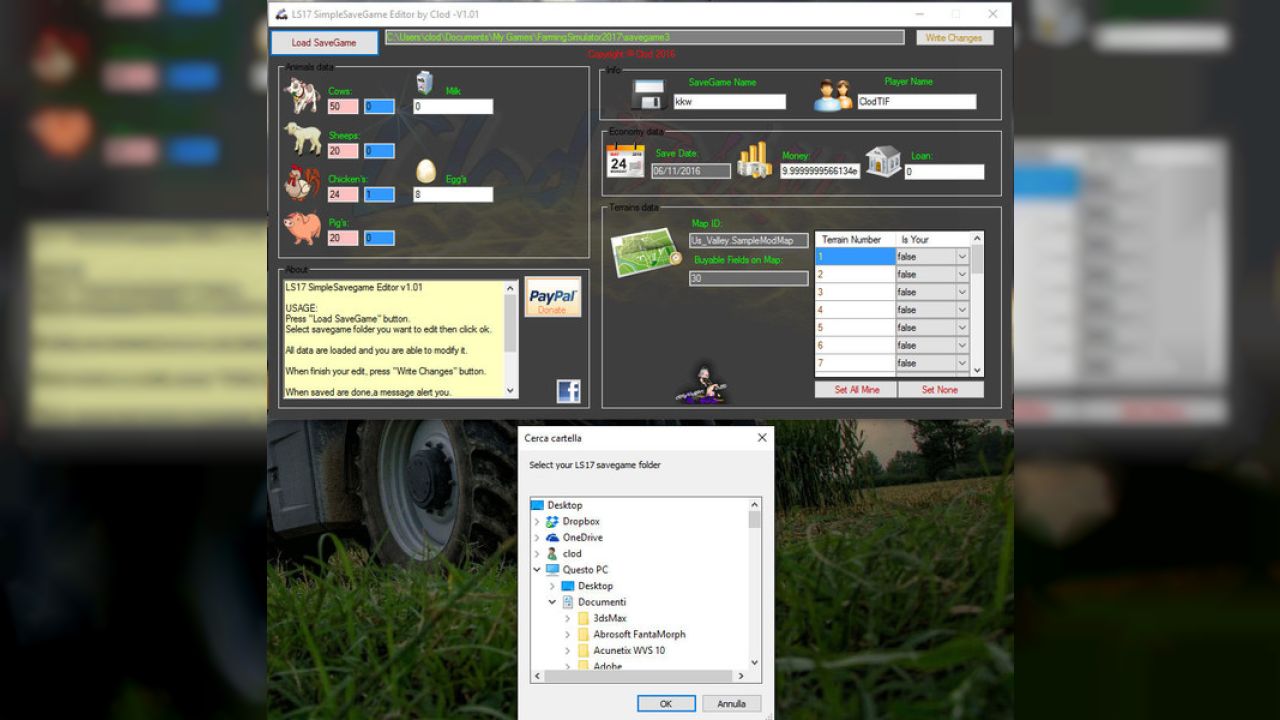Click Annulla in Cerca cartella dialog

(x=731, y=704)
